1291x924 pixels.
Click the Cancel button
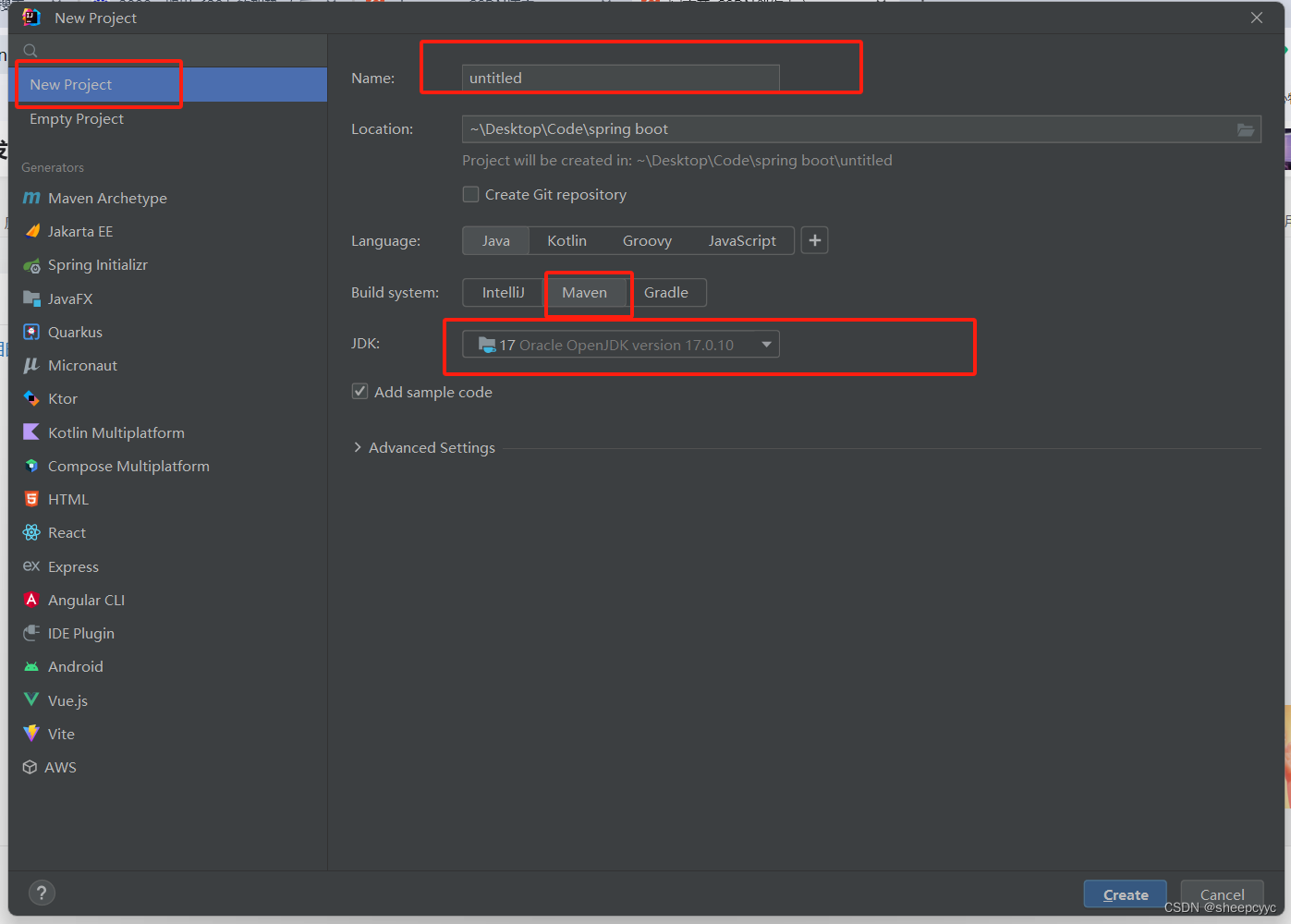[x=1222, y=894]
